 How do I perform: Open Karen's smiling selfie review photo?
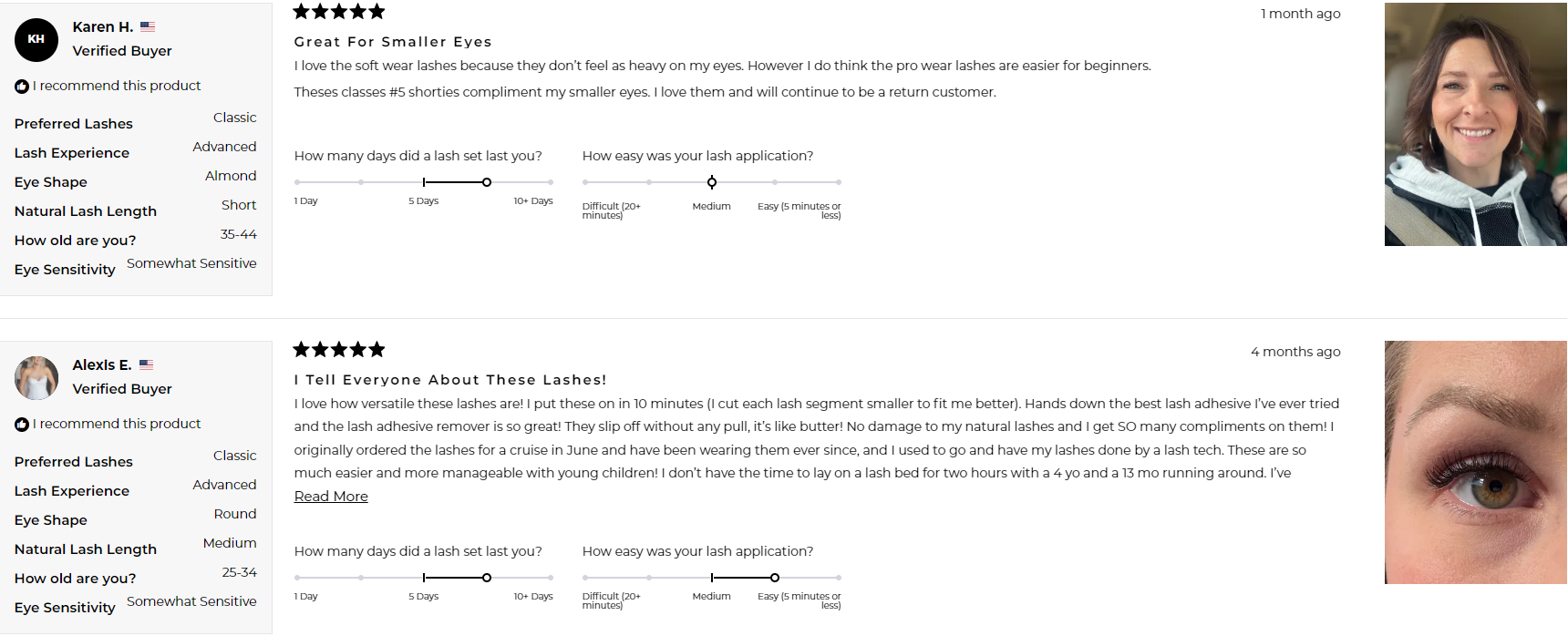(x=1475, y=125)
